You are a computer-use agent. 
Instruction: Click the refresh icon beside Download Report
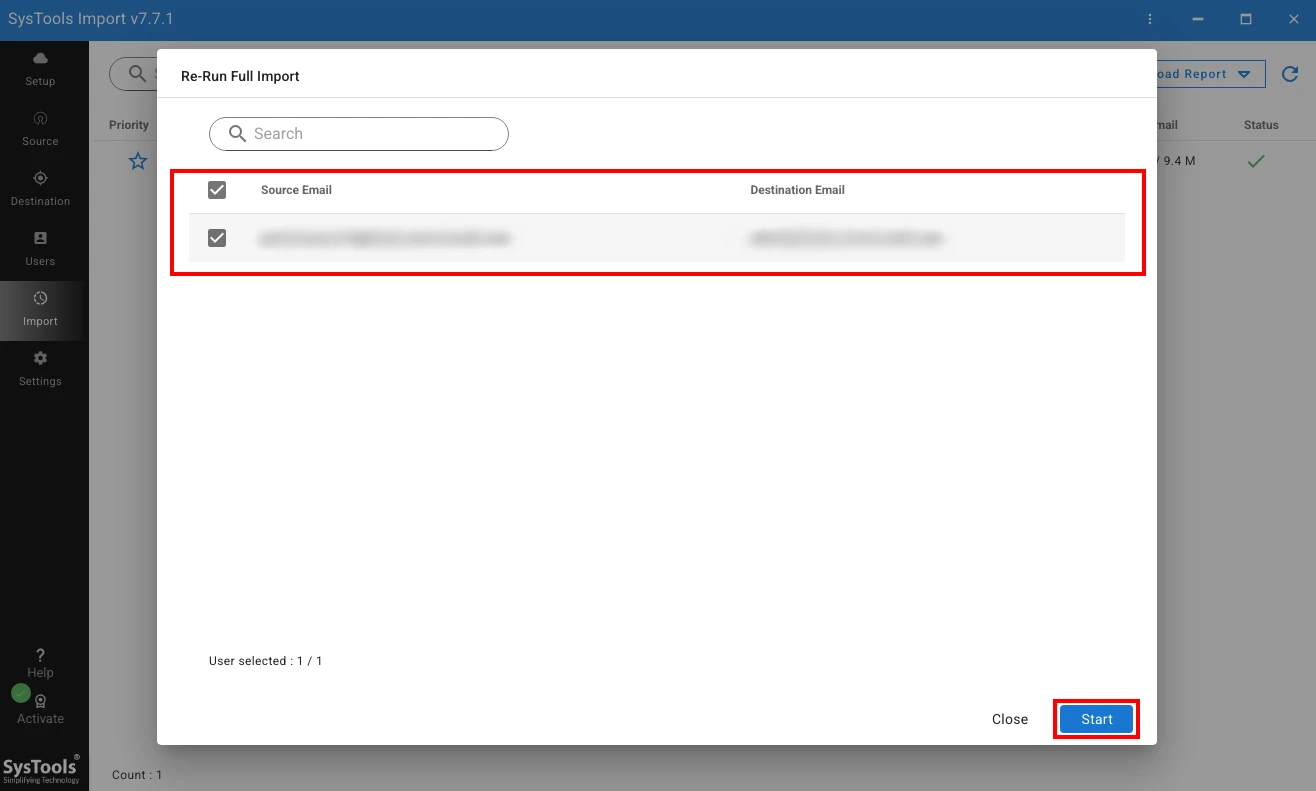[x=1290, y=74]
